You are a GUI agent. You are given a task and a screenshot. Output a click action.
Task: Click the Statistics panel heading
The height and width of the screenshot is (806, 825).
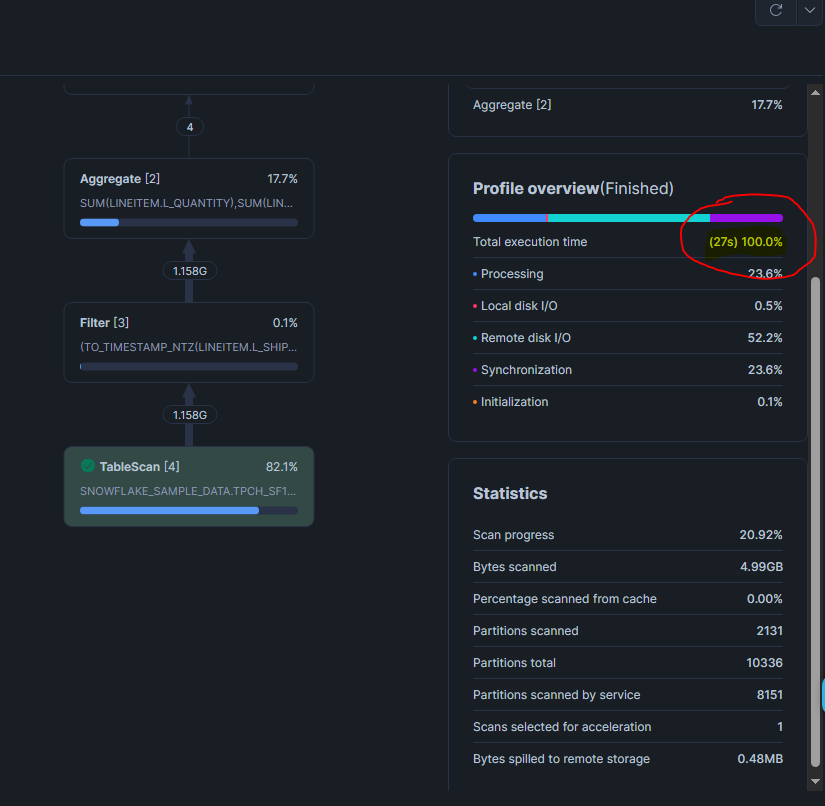(x=510, y=493)
